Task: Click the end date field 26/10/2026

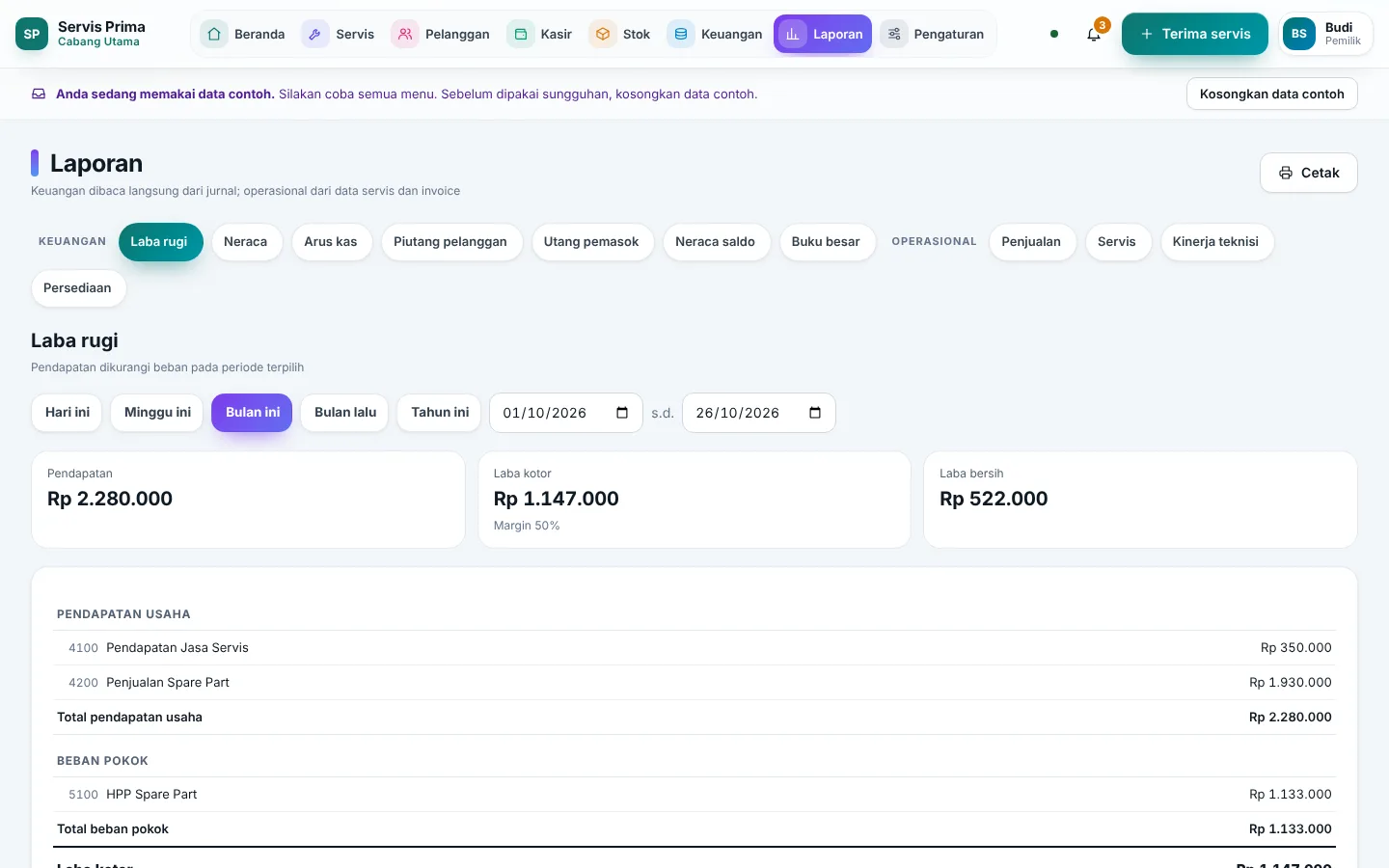Action: 759,413
